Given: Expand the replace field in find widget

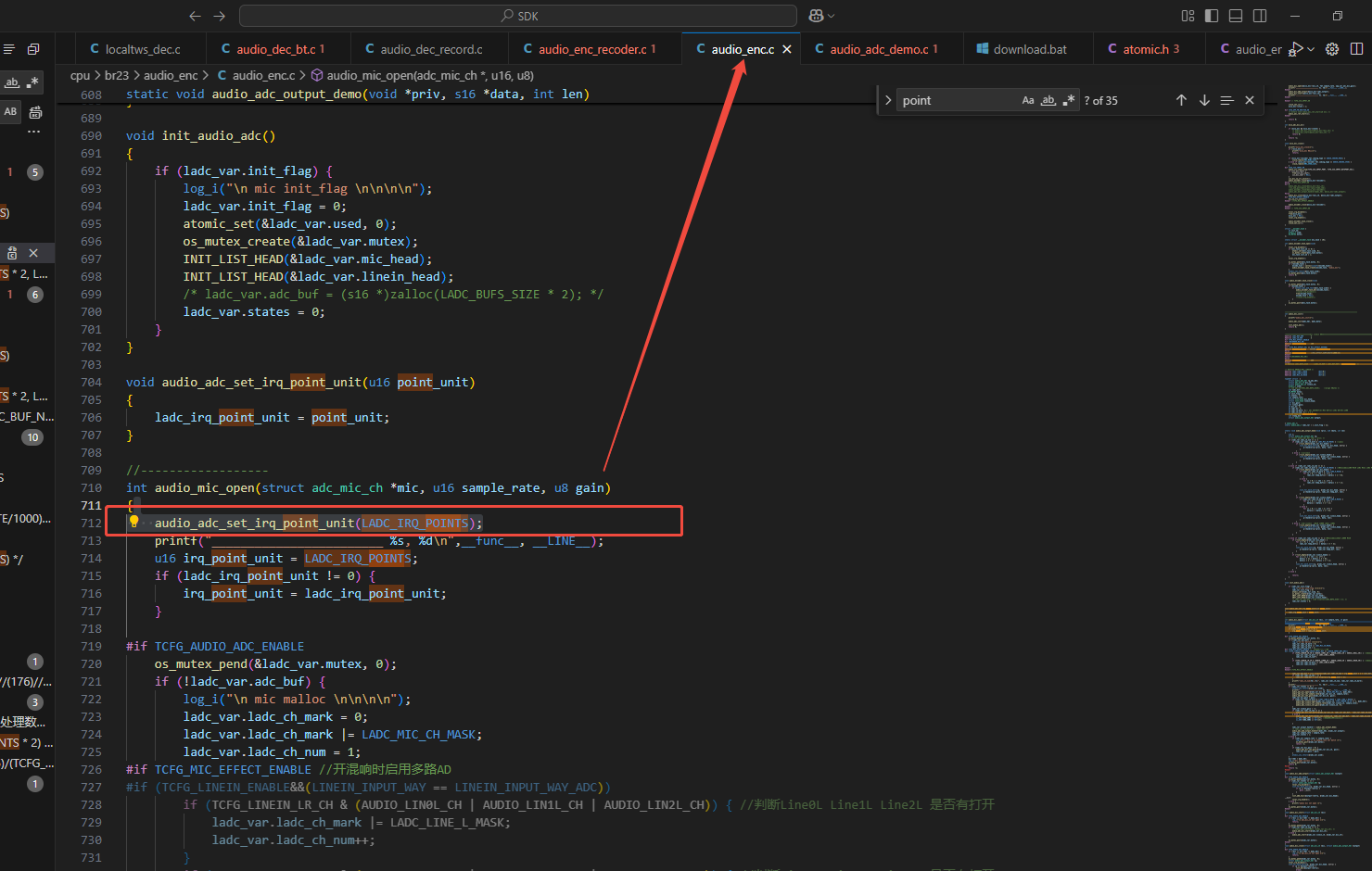Looking at the screenshot, I should tap(888, 100).
